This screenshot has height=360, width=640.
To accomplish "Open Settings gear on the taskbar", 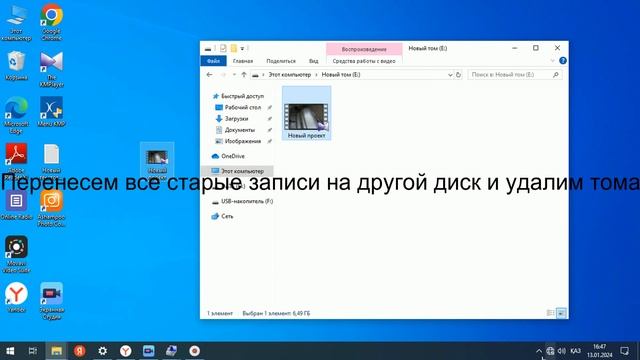I will click(x=102, y=351).
